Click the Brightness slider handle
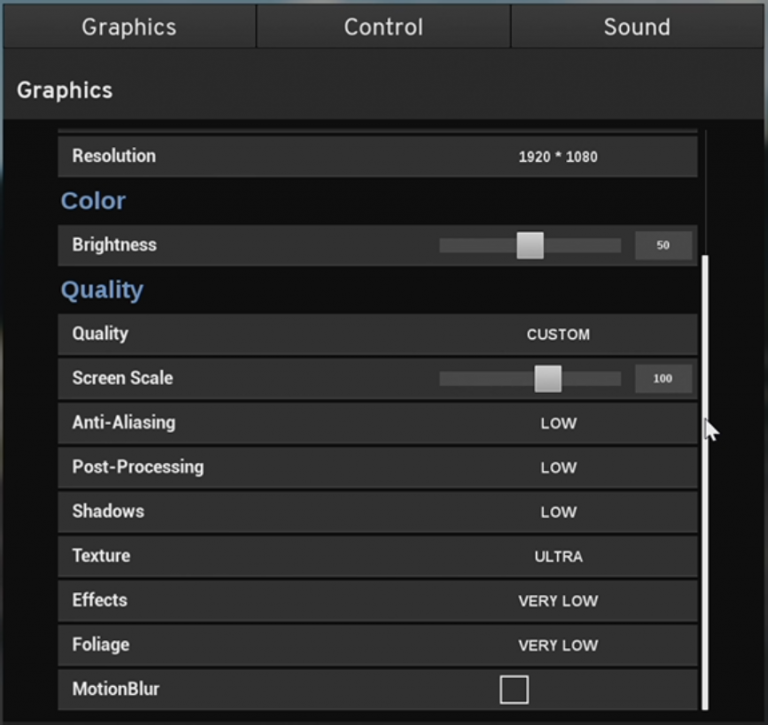 [x=530, y=245]
